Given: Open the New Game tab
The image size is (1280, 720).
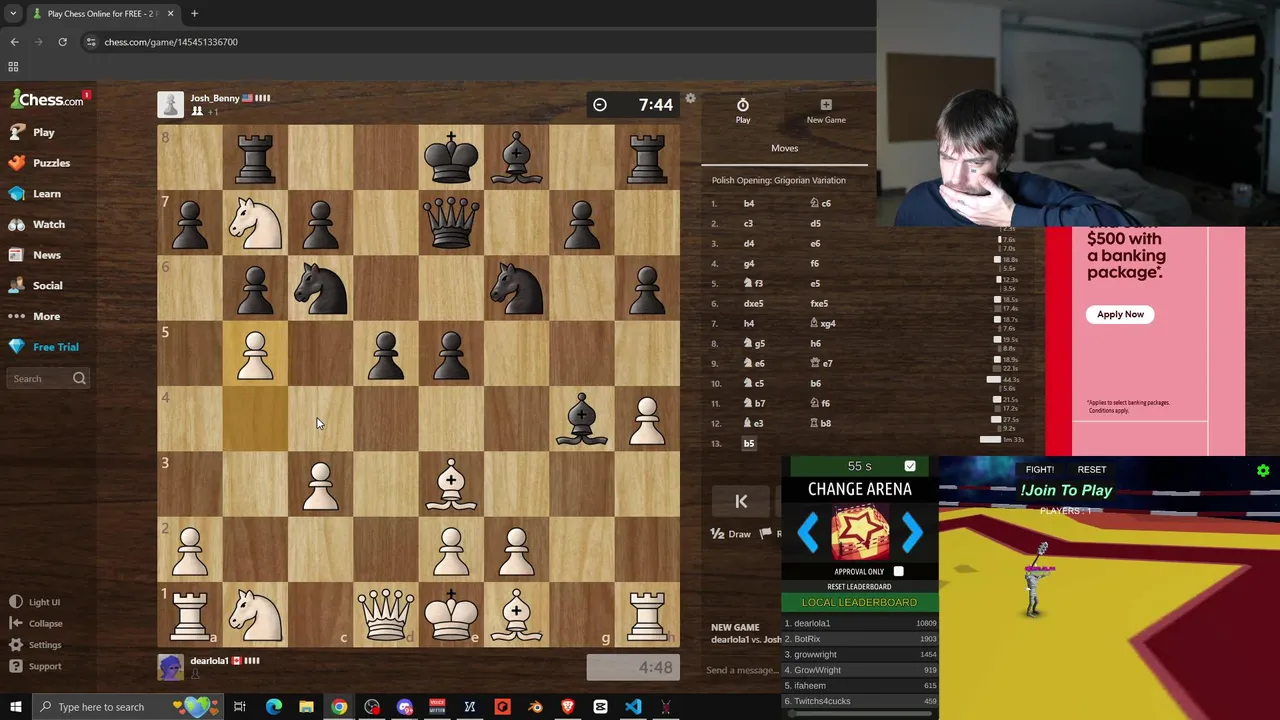Looking at the screenshot, I should (826, 111).
